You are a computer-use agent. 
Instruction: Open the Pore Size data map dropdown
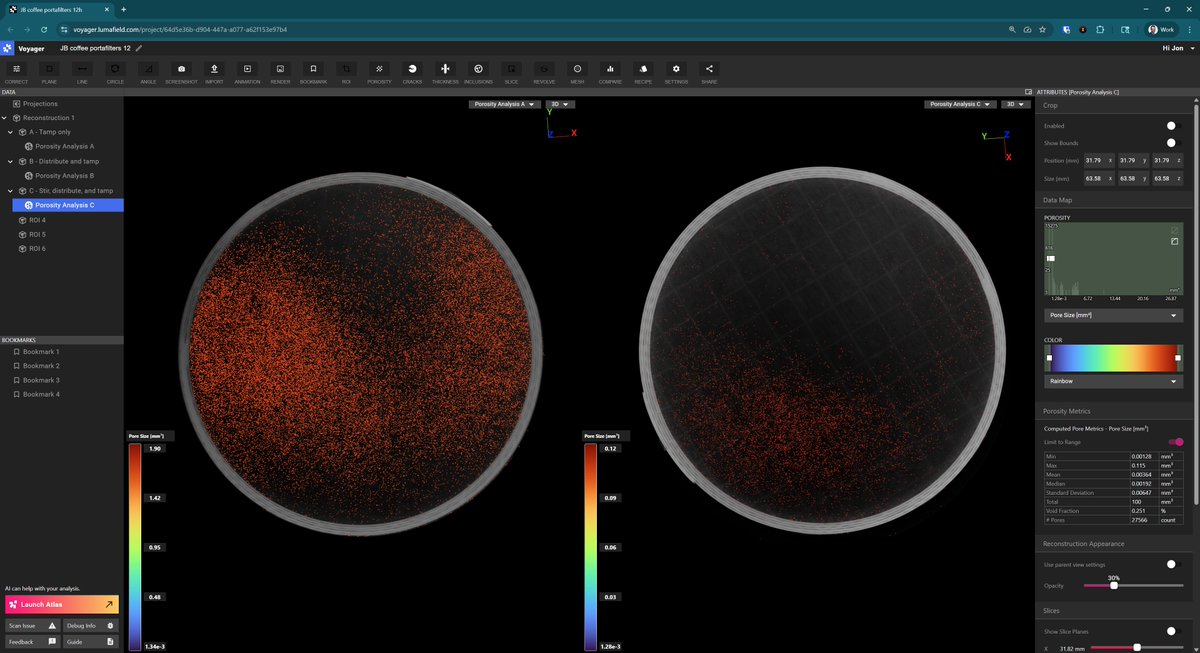[1113, 314]
